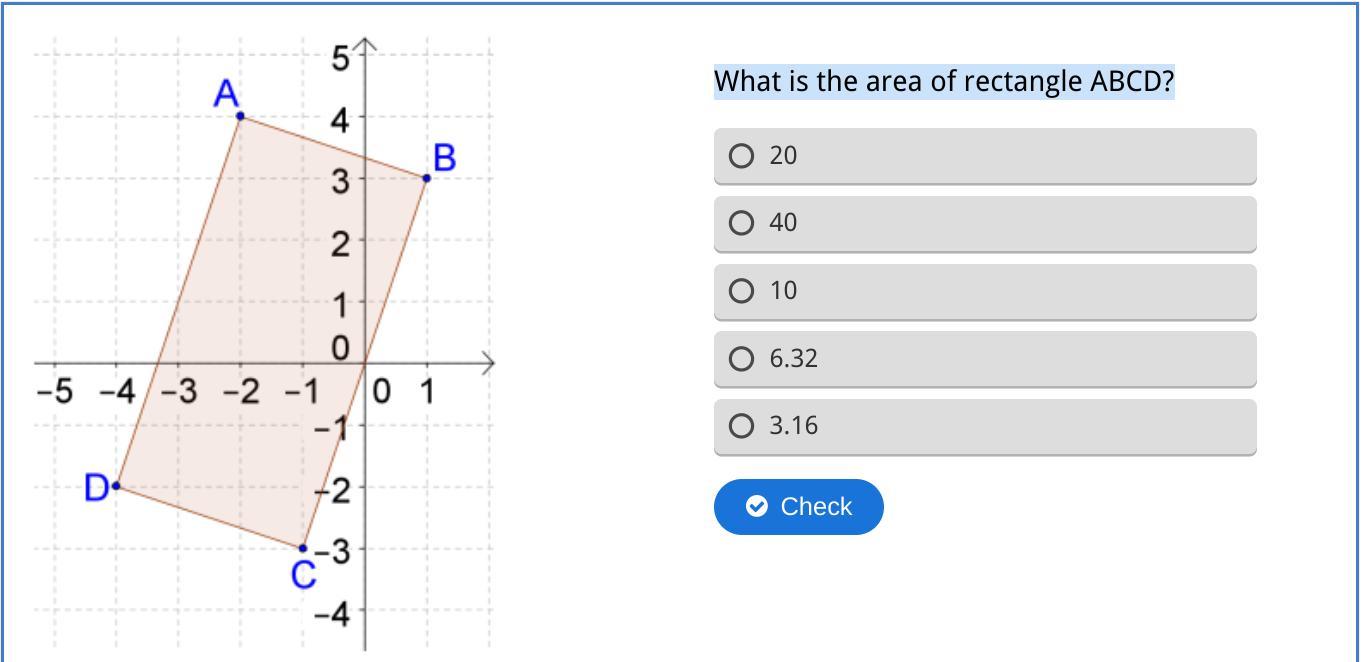Click vertex dot B on the graph
This screenshot has height=662, width=1365.
[x=427, y=178]
